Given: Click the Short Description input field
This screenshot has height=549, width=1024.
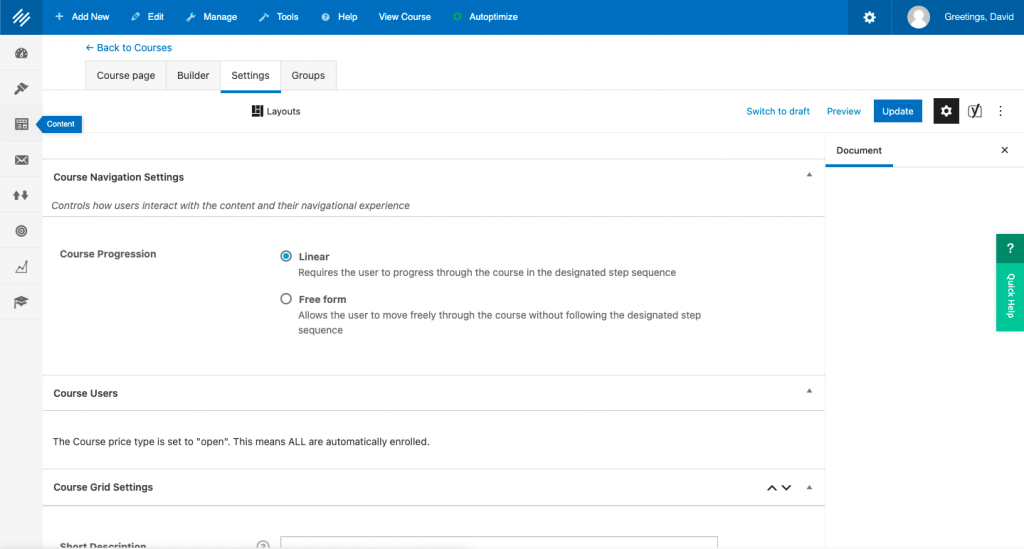Looking at the screenshot, I should point(498,543).
